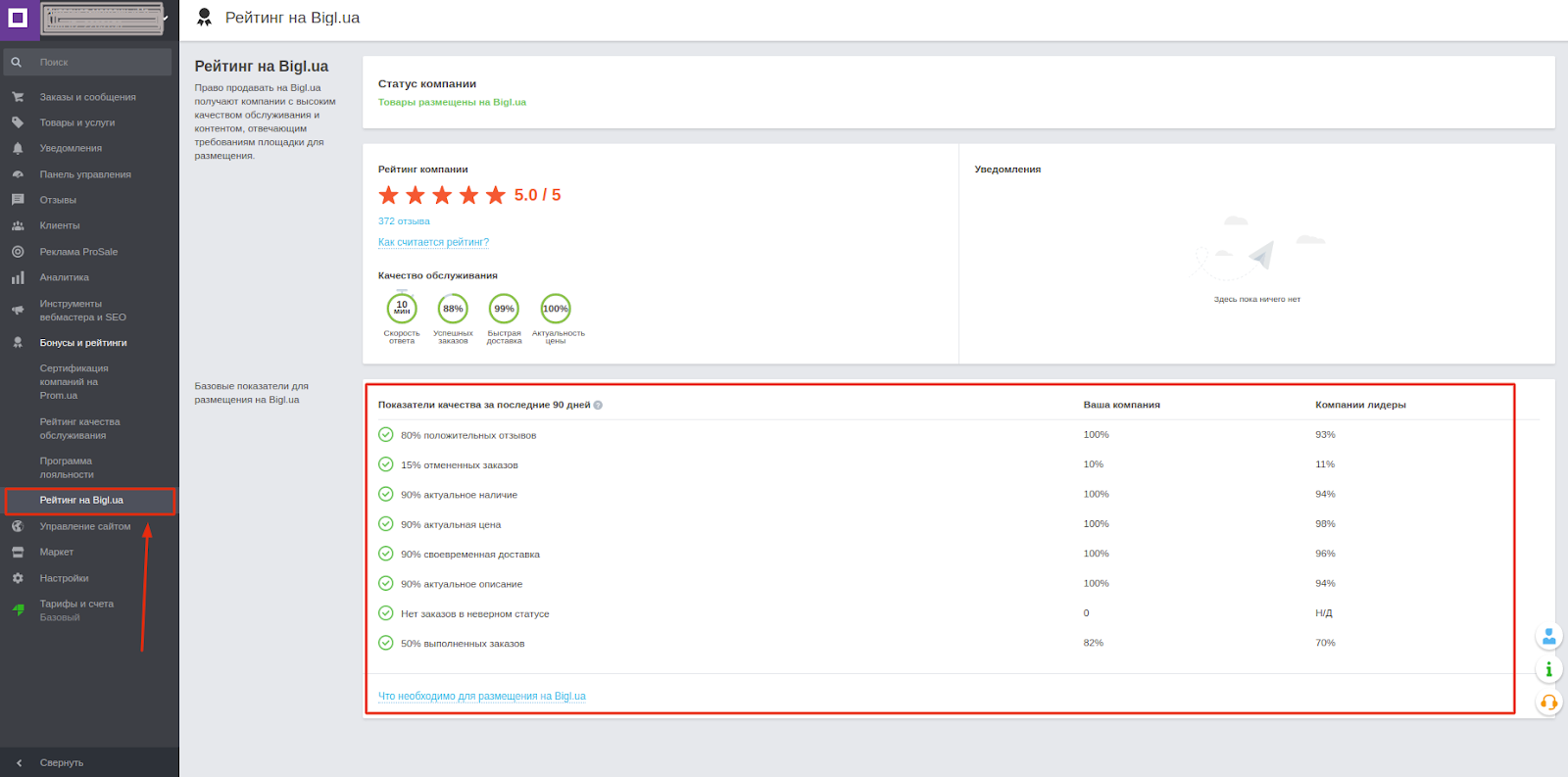Click the 99% fast delivery indicator
This screenshot has height=777, width=1568.
[x=504, y=309]
